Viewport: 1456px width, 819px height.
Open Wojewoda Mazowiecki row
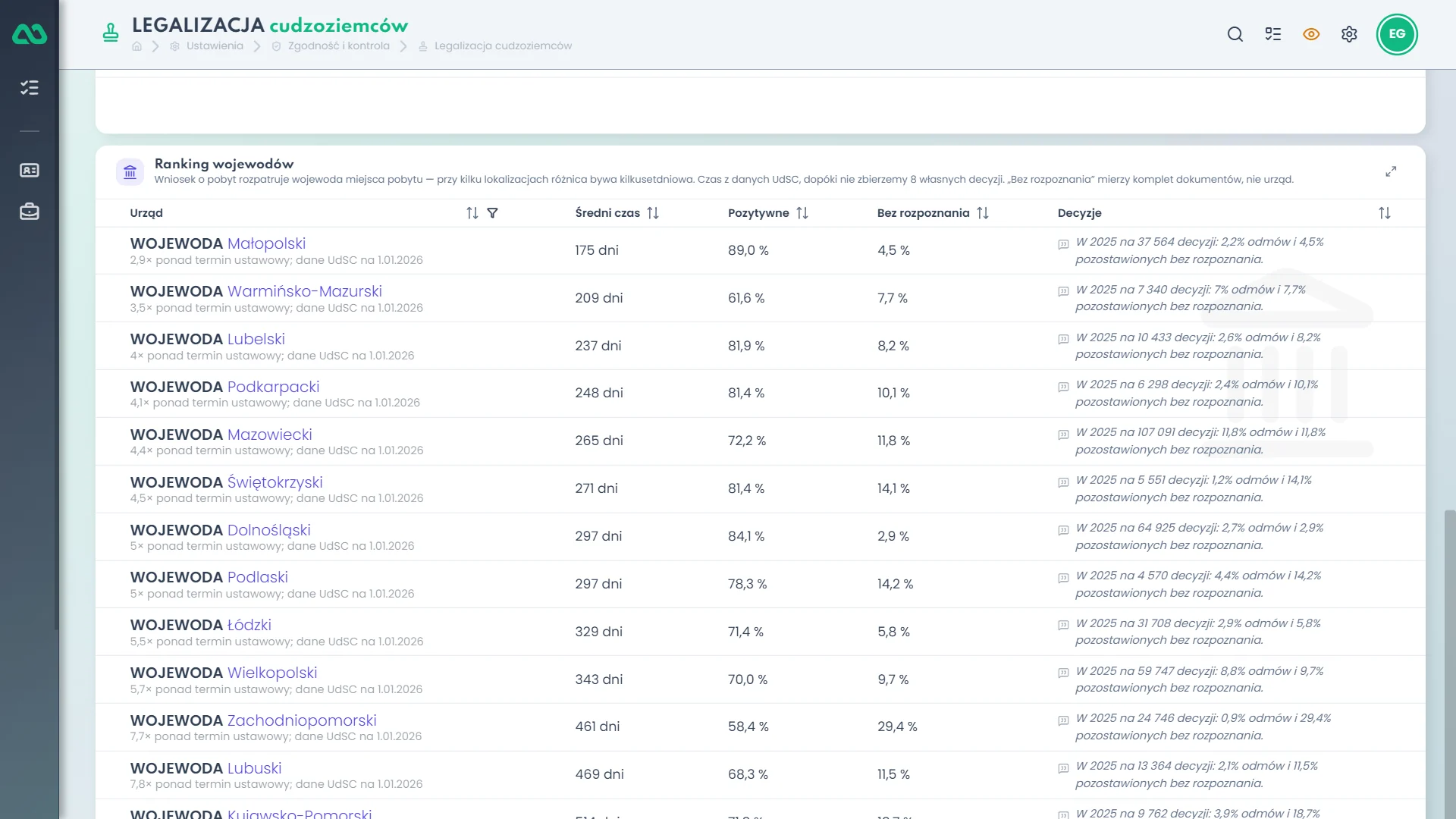(x=760, y=441)
